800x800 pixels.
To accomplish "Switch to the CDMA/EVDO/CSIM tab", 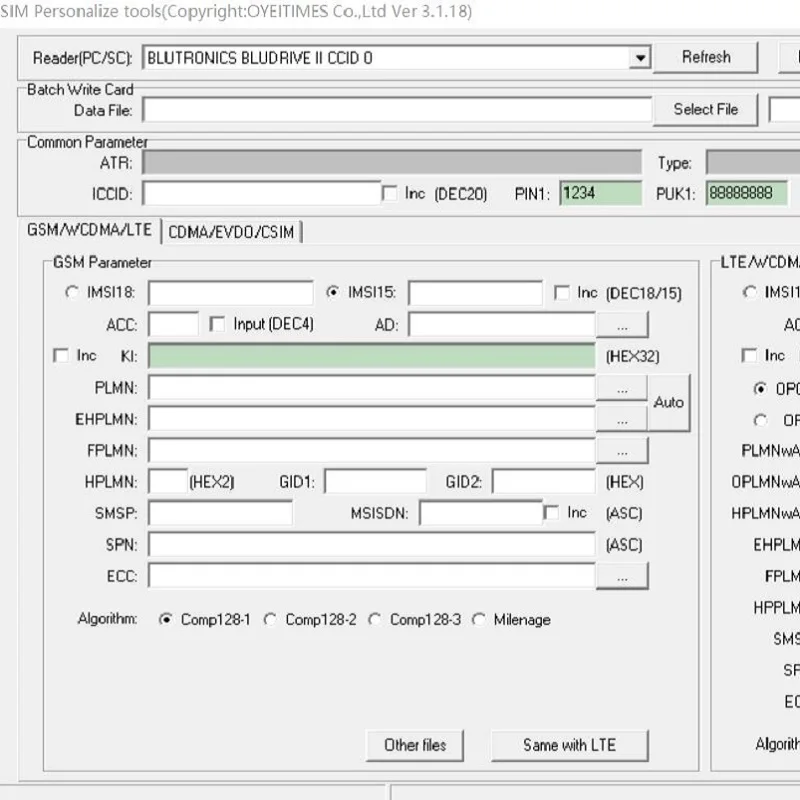I will coord(232,230).
